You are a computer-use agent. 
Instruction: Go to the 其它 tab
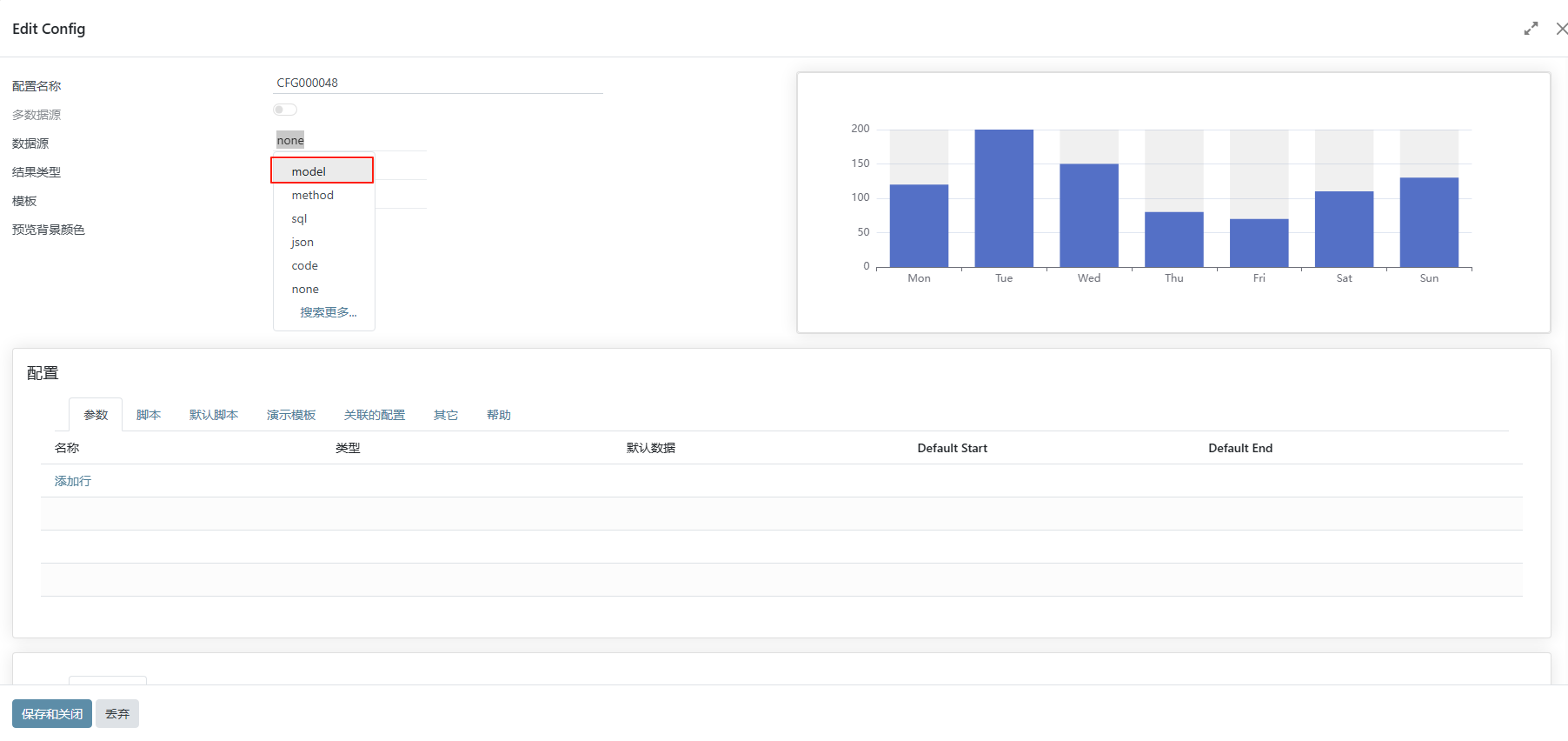(446, 415)
